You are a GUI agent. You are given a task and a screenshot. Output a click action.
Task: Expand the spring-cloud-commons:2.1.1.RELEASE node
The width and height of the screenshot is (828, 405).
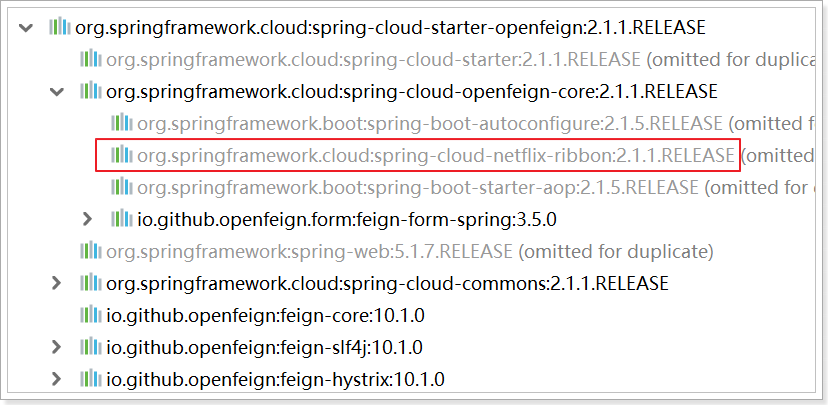point(56,284)
